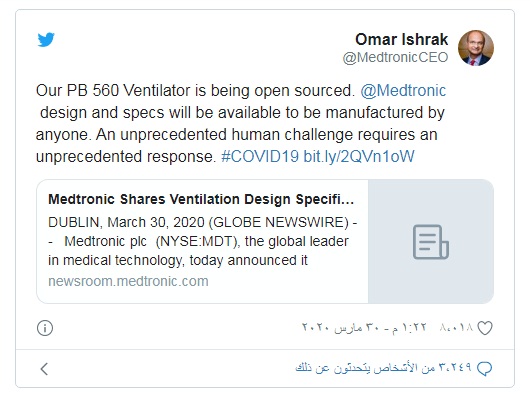The height and width of the screenshot is (402, 530).
Task: Open Omar Ishrak's profile picture
Action: (x=476, y=48)
